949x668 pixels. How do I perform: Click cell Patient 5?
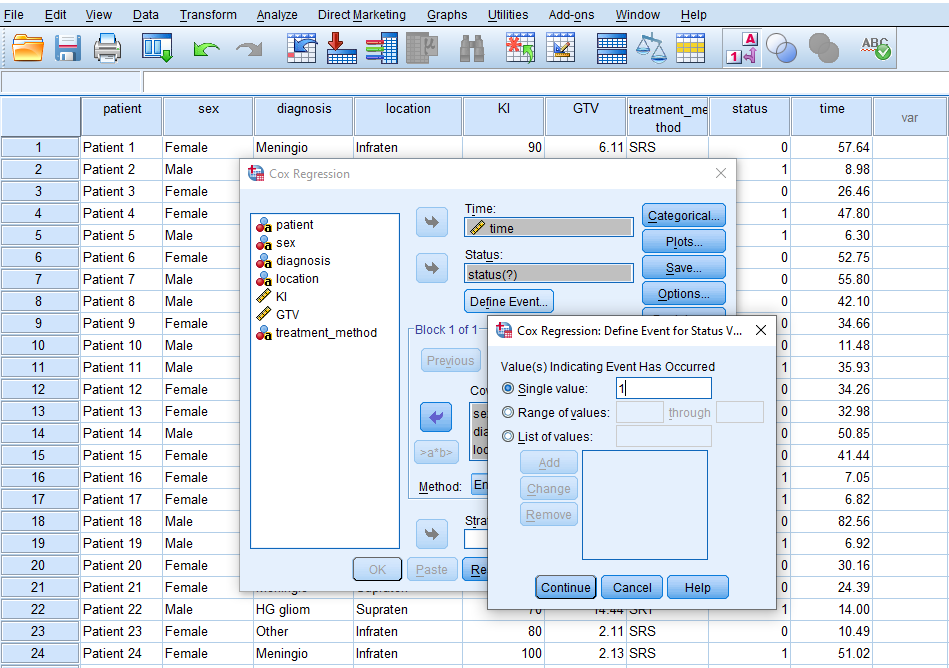pos(121,235)
